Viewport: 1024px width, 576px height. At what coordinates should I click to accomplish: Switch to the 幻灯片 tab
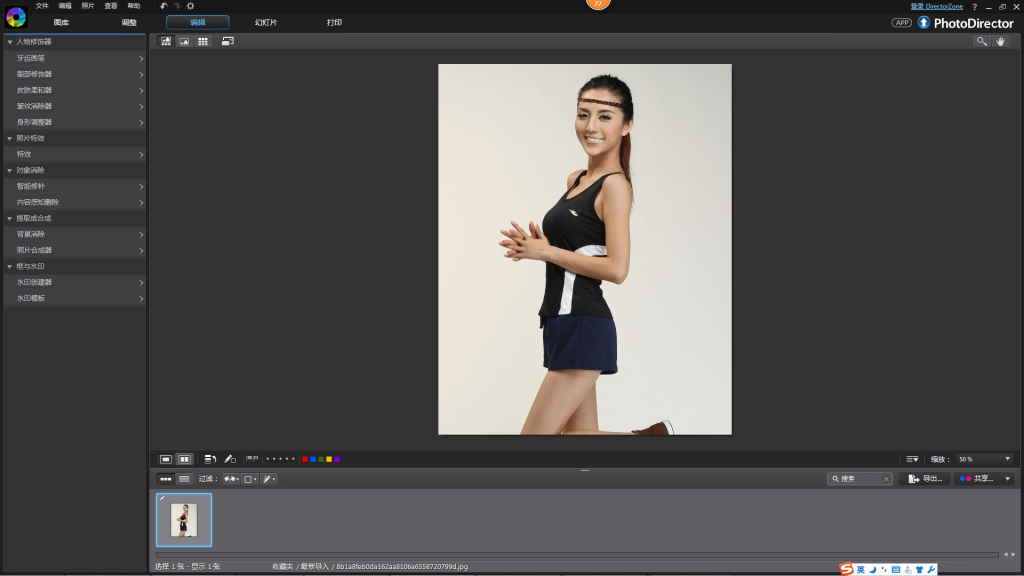266,22
